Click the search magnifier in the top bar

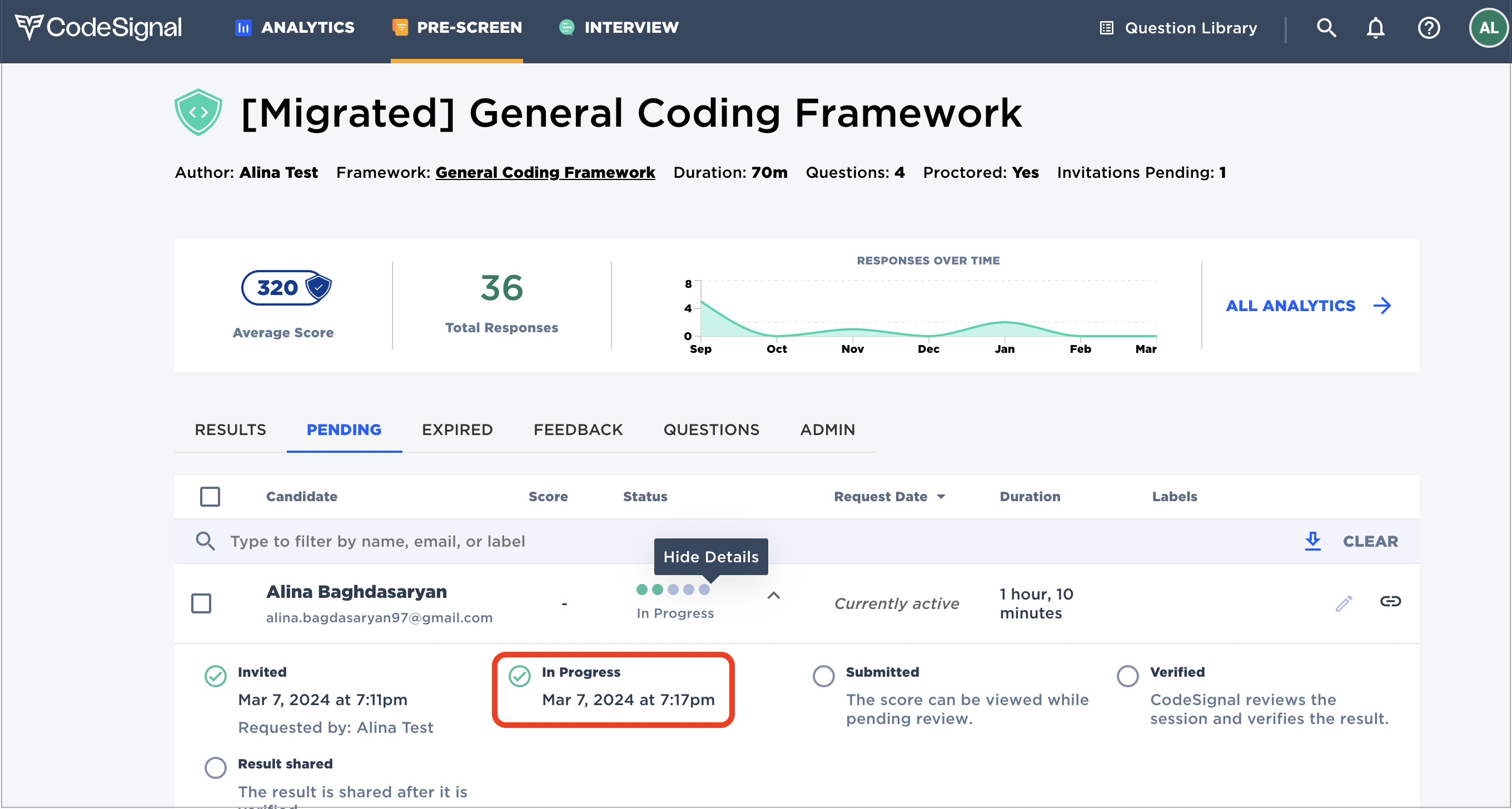click(1326, 28)
